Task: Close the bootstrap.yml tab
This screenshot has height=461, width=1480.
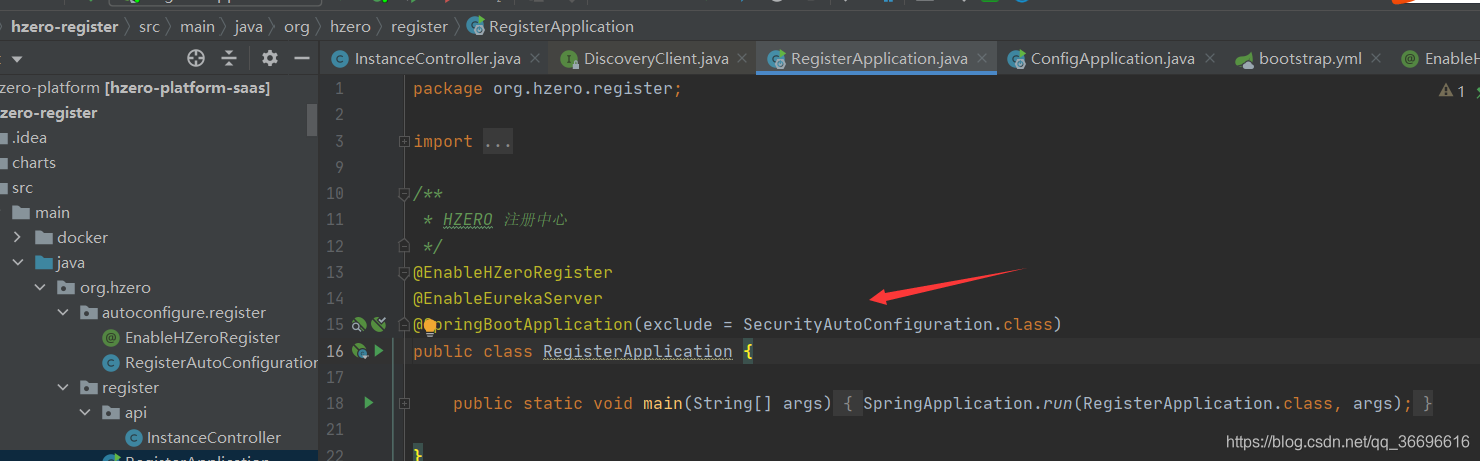Action: point(1376,59)
